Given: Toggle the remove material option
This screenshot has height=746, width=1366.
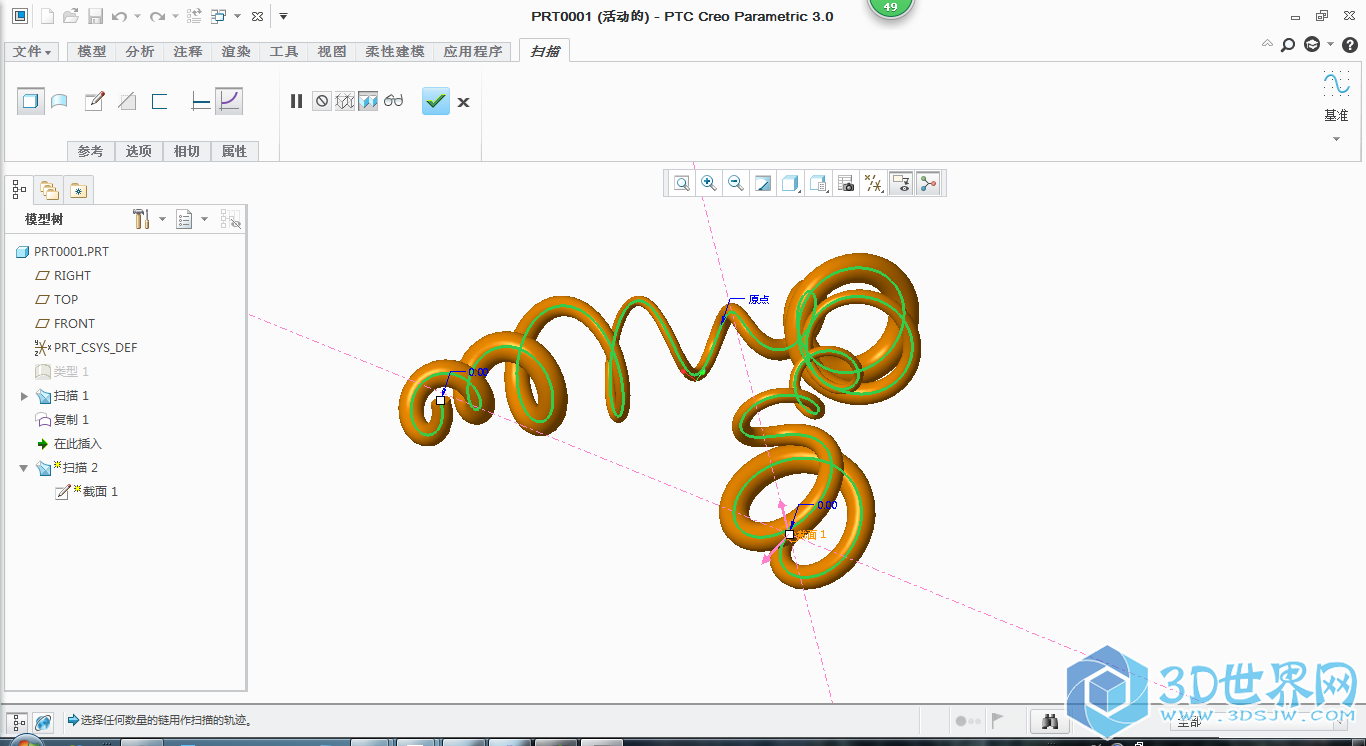Looking at the screenshot, I should pyautogui.click(x=127, y=101).
